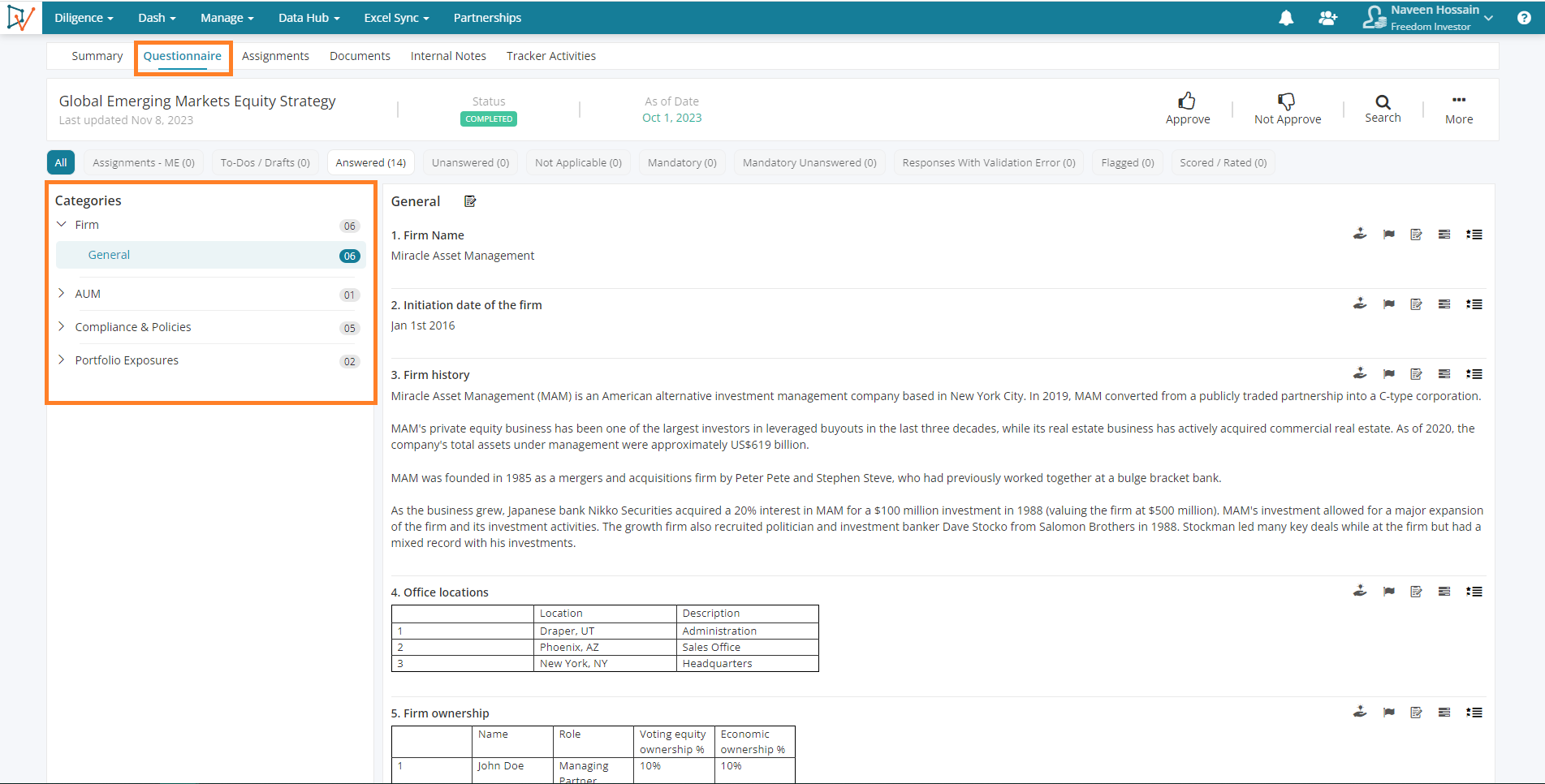1545x784 pixels.
Task: Flag the Firm ownership question
Action: (1389, 713)
